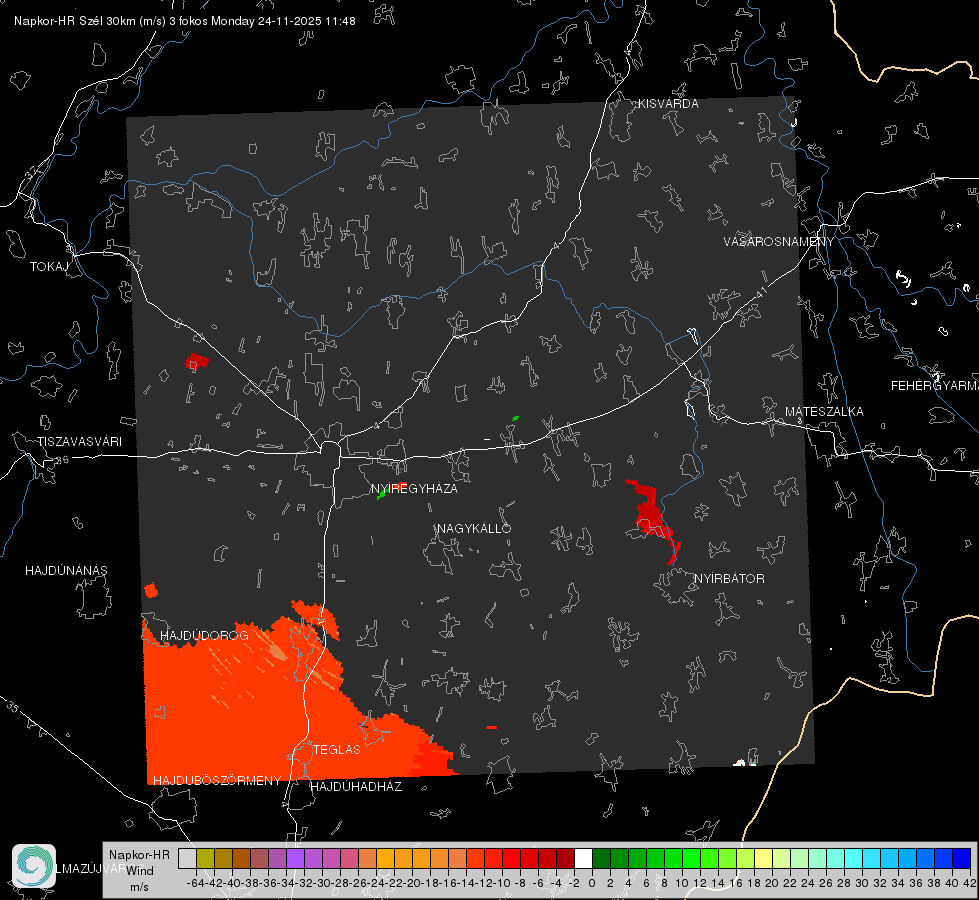Select the cyan swatch between 28 and 30
The width and height of the screenshot is (979, 900).
(x=854, y=858)
